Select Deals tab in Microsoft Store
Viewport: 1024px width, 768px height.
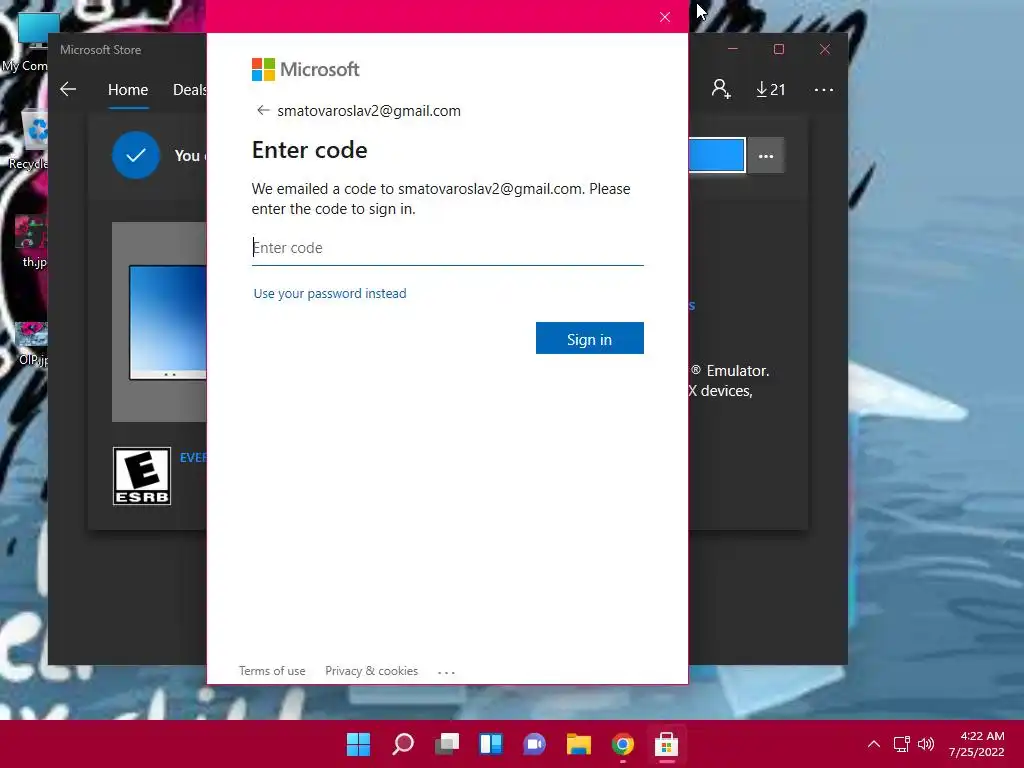189,89
